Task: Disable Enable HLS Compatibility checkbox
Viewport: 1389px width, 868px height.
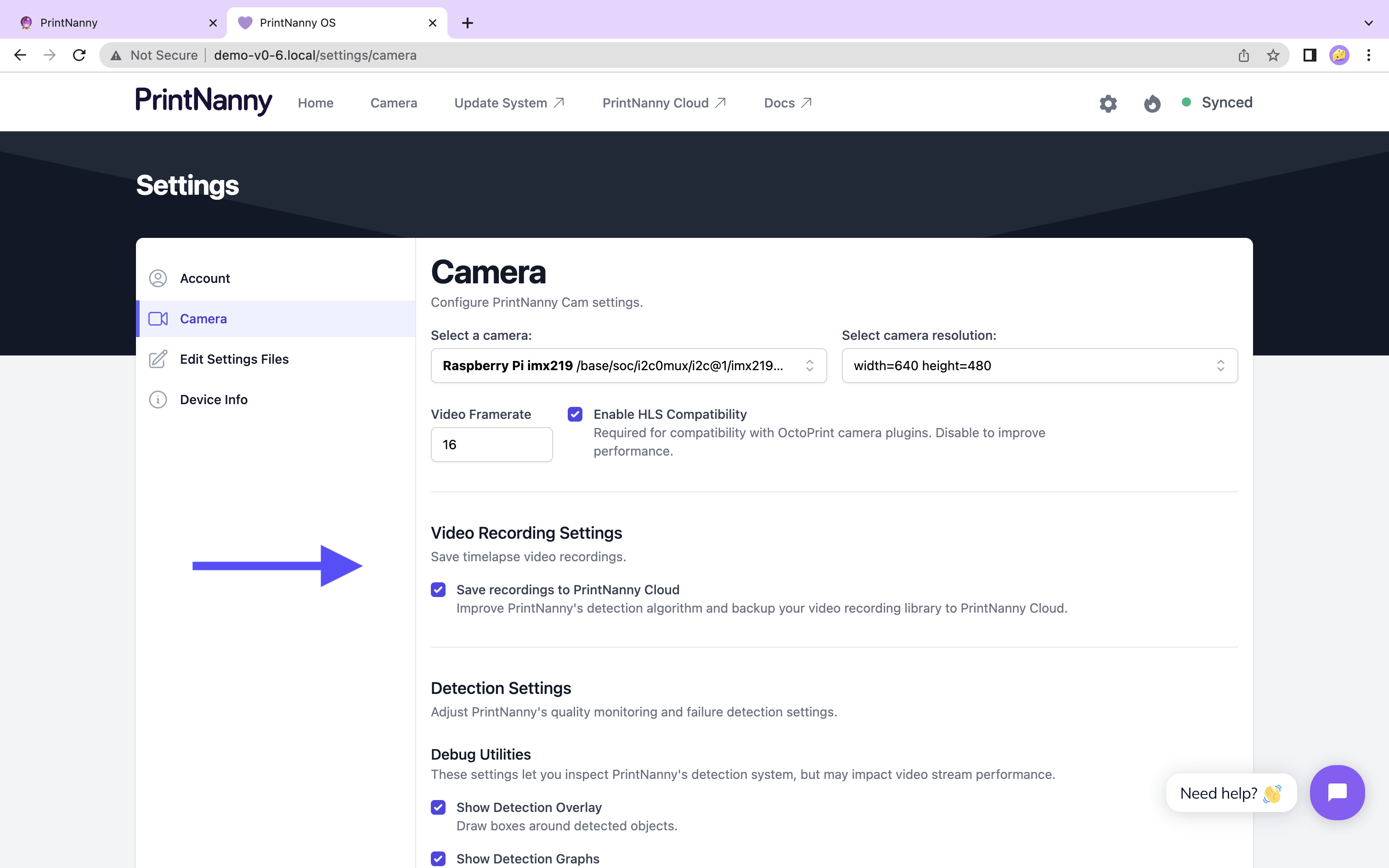Action: (x=575, y=414)
